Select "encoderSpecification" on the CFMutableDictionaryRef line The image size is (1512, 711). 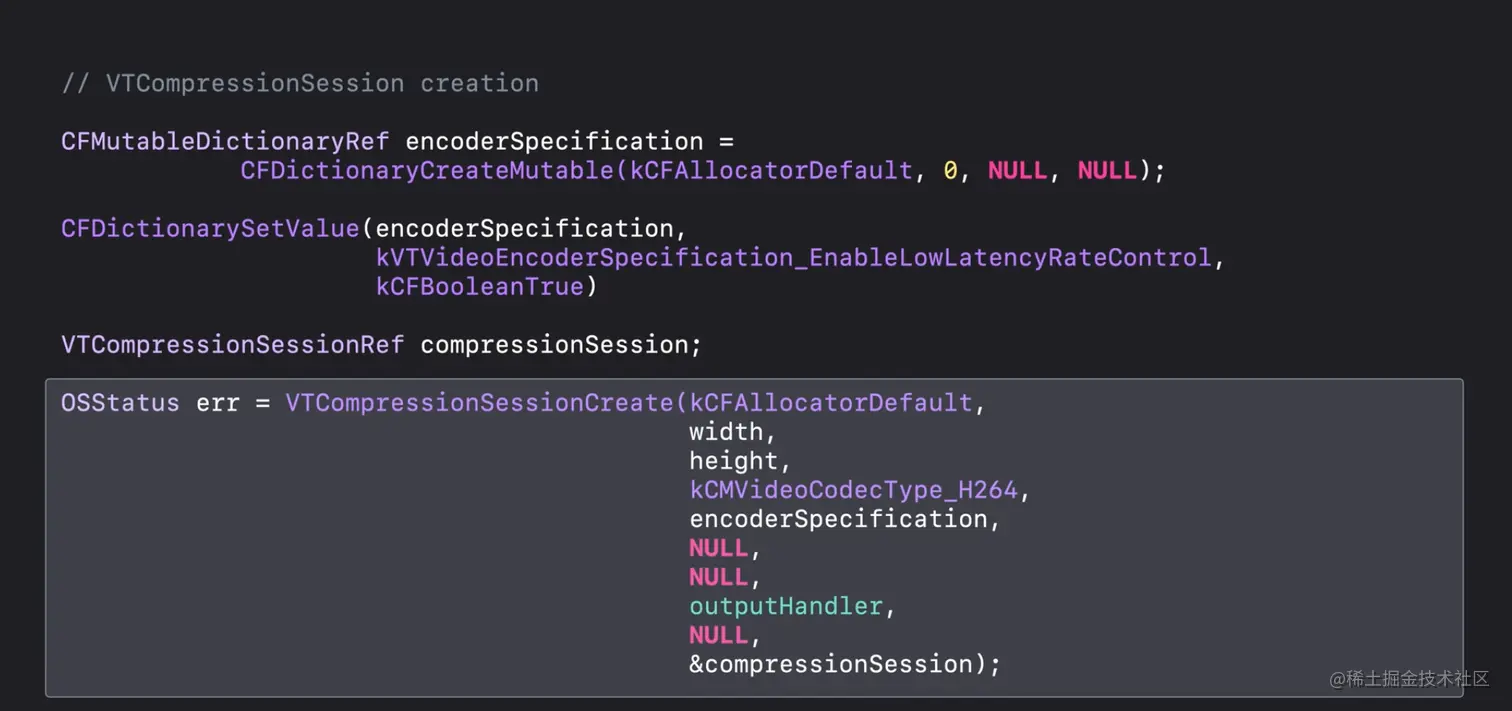[554, 142]
